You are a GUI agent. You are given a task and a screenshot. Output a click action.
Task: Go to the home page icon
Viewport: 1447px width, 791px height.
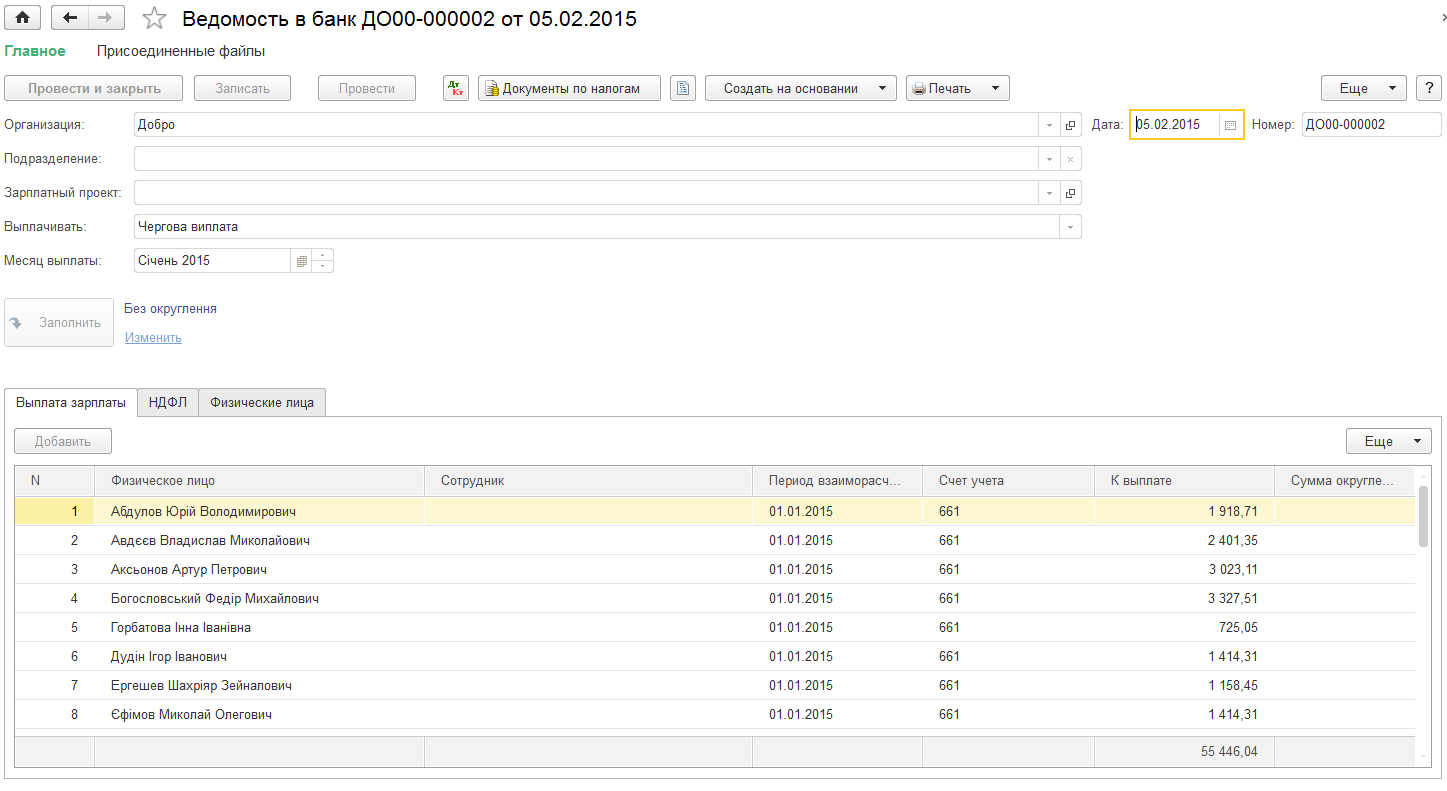(22, 18)
